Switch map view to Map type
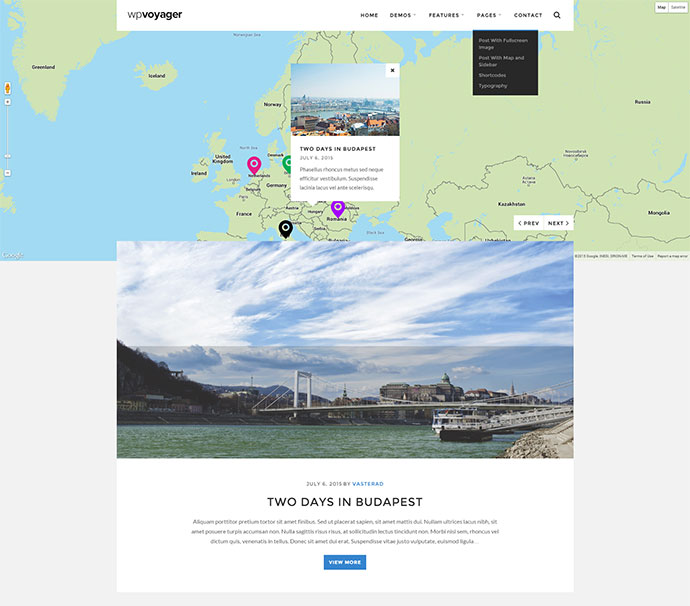This screenshot has width=690, height=606. (661, 7)
